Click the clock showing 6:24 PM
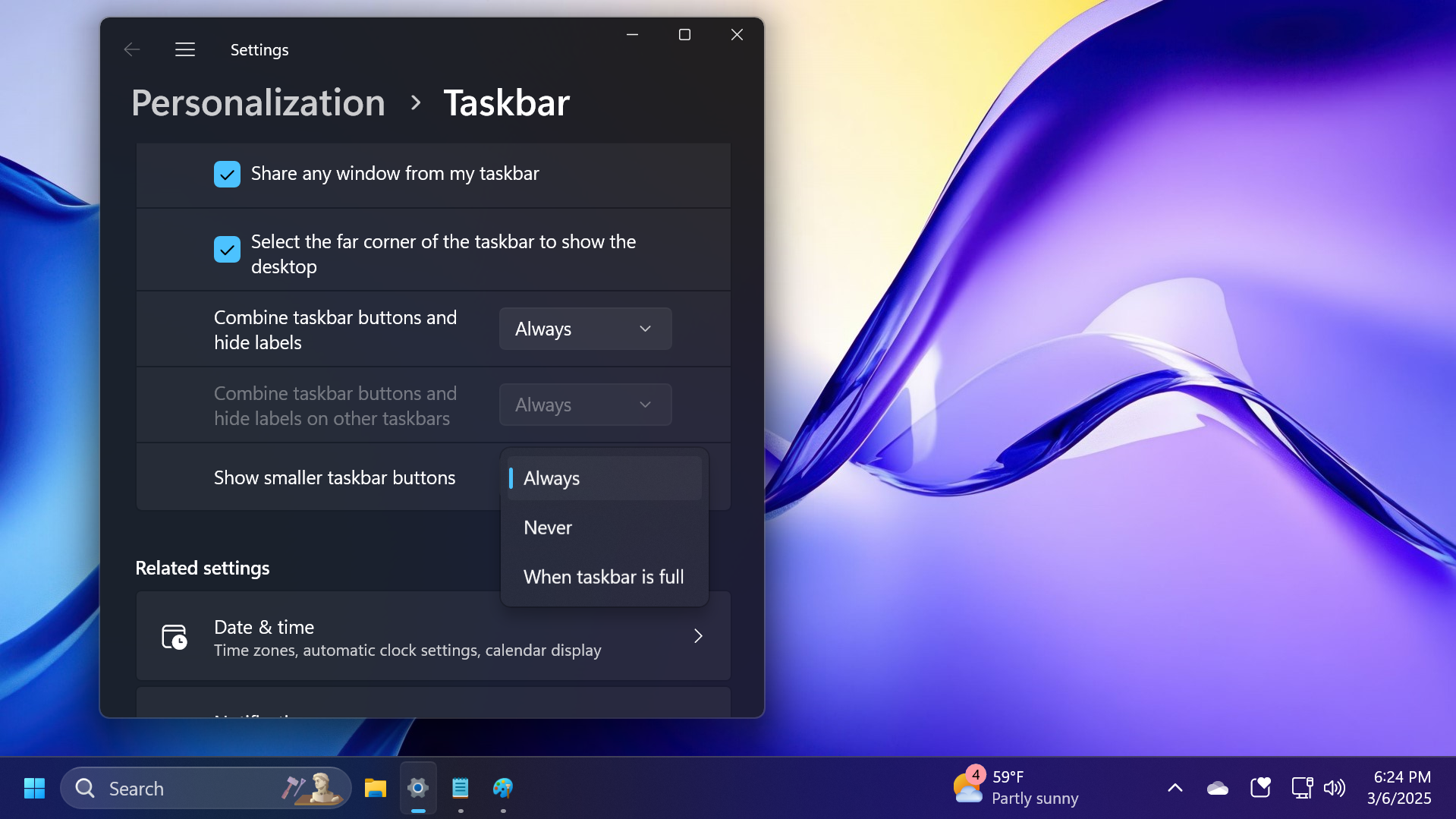 point(1401,787)
